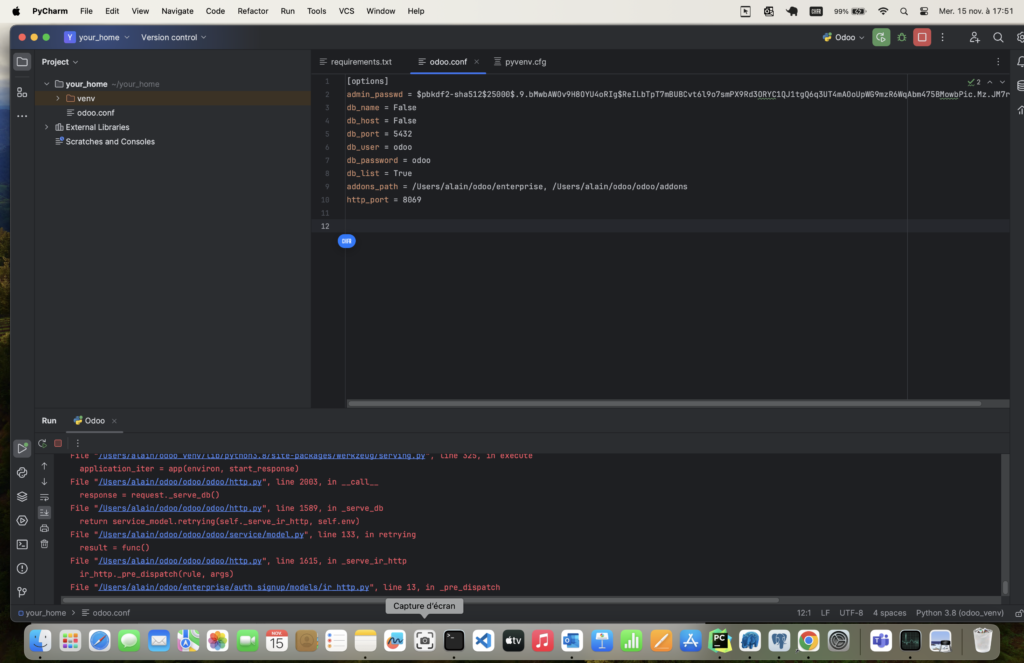This screenshot has width=1024, height=663.
Task: Toggle the Project tool window folder icon
Action: click(22, 61)
